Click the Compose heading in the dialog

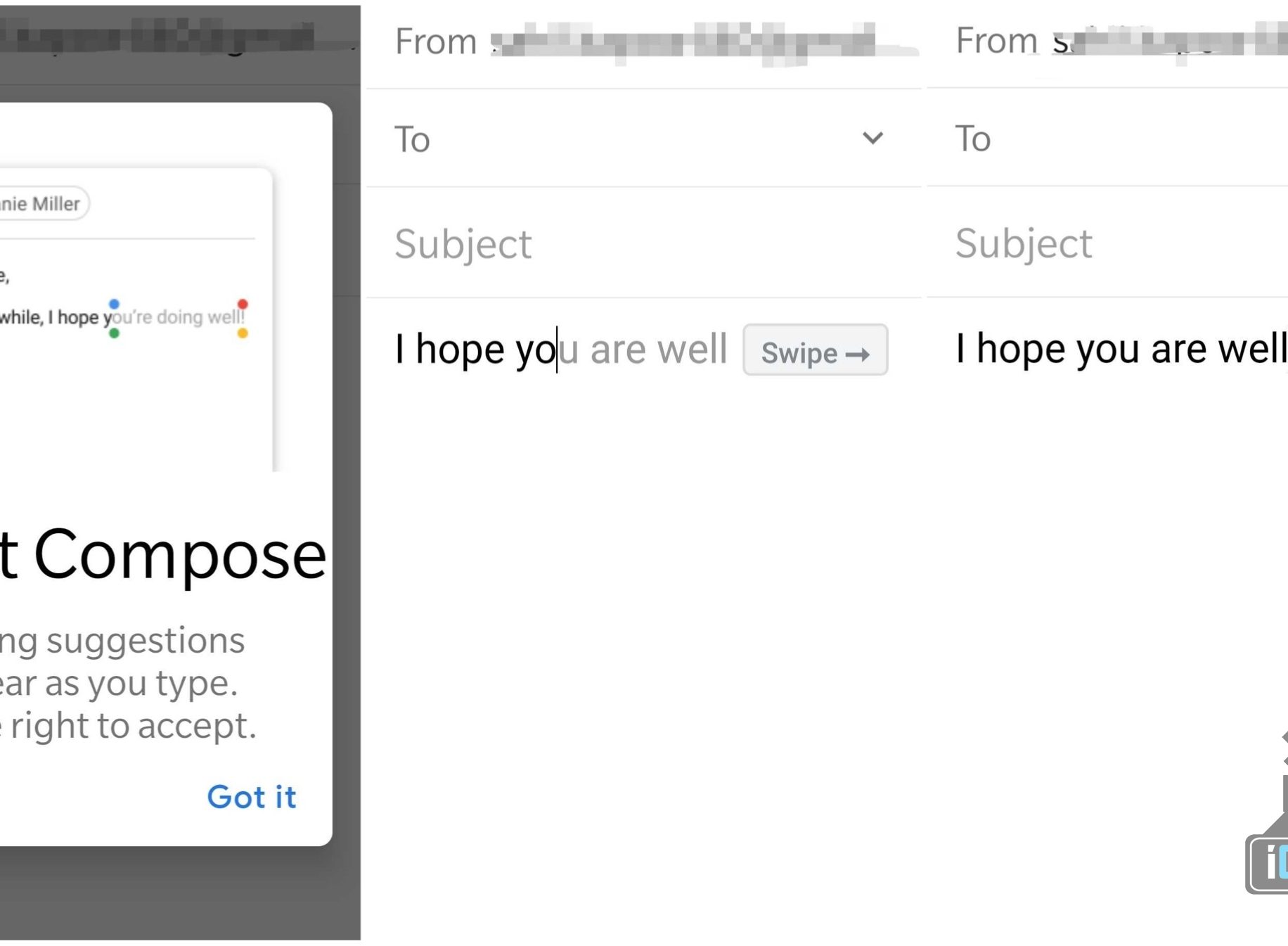tap(176, 556)
